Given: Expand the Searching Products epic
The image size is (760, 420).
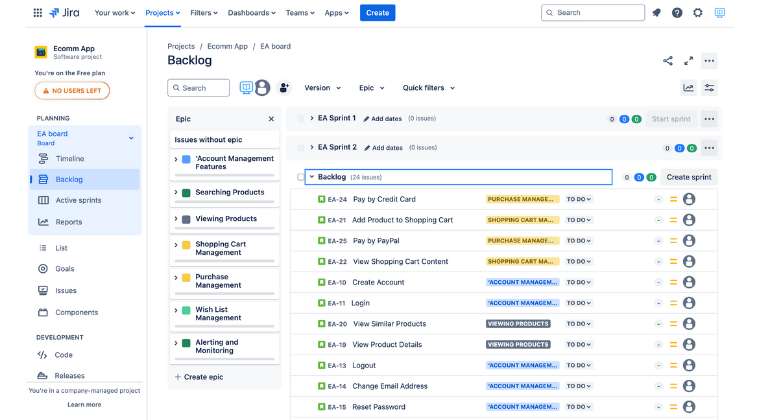Looking at the screenshot, I should 176,192.
